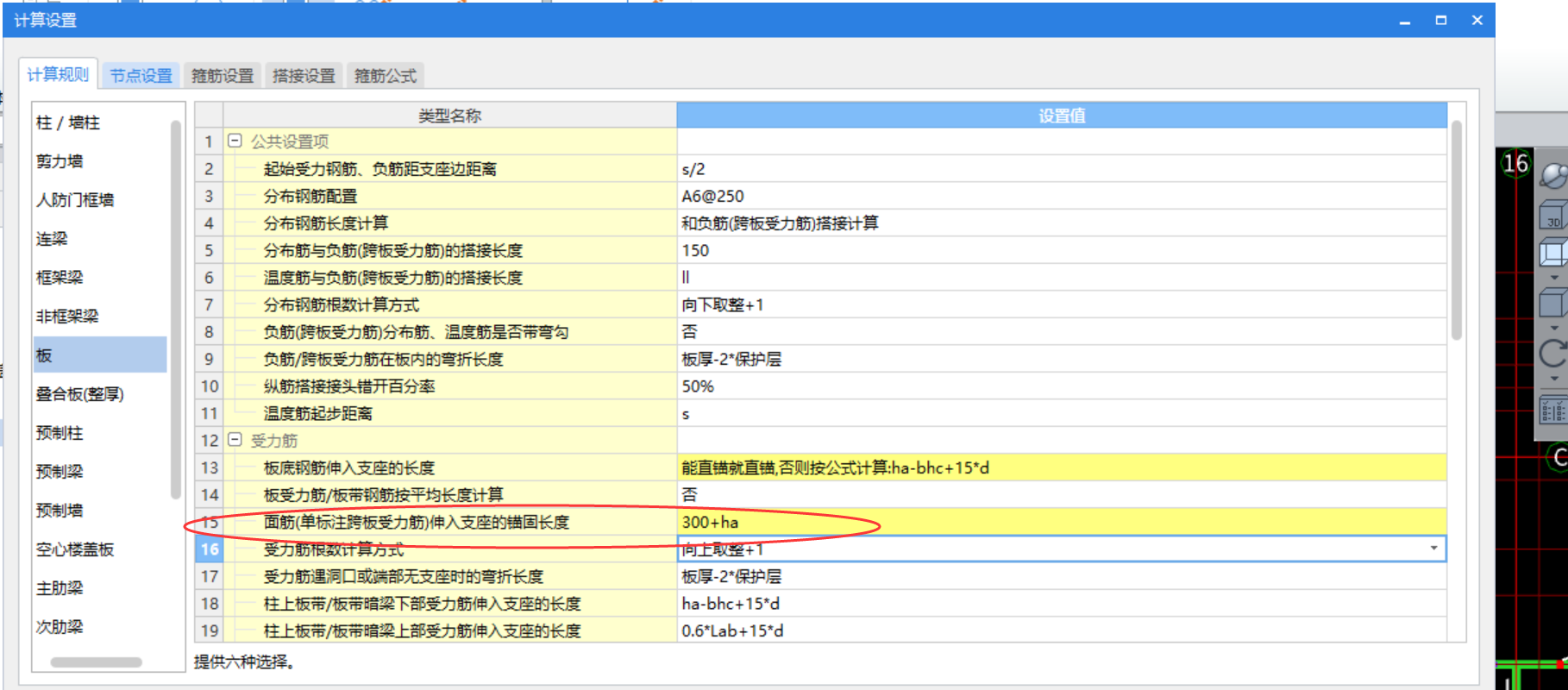1568x690 pixels.
Task: Select 次肋梁 in component list
Action: (100, 627)
